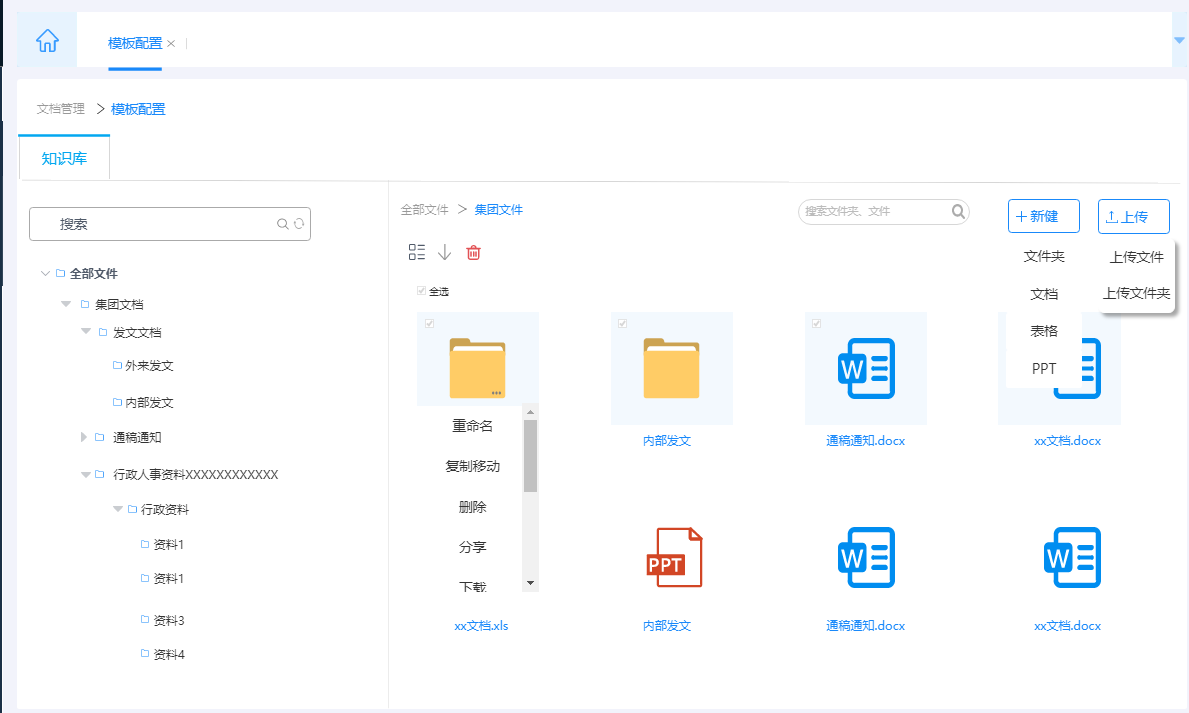Click the xx文档.xls file name
The image size is (1189, 713).
[x=481, y=626]
